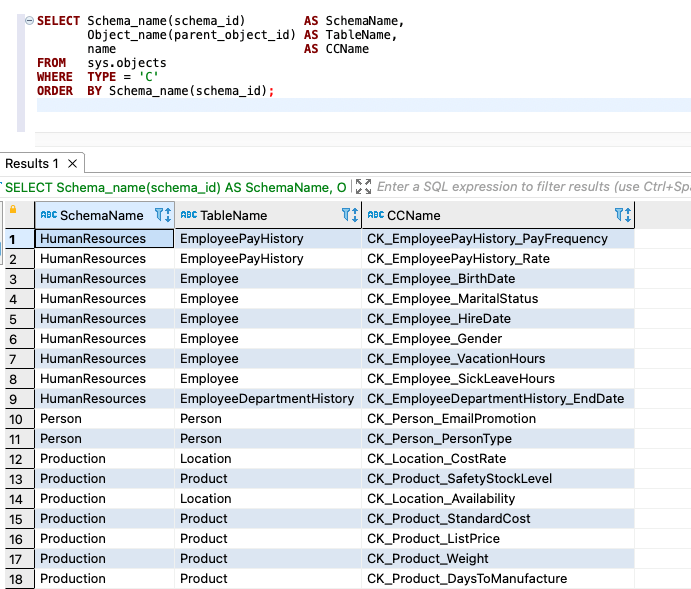Select the CK_Employee_BirthDate cell
Viewport: 691px width, 589px height.
coord(498,278)
